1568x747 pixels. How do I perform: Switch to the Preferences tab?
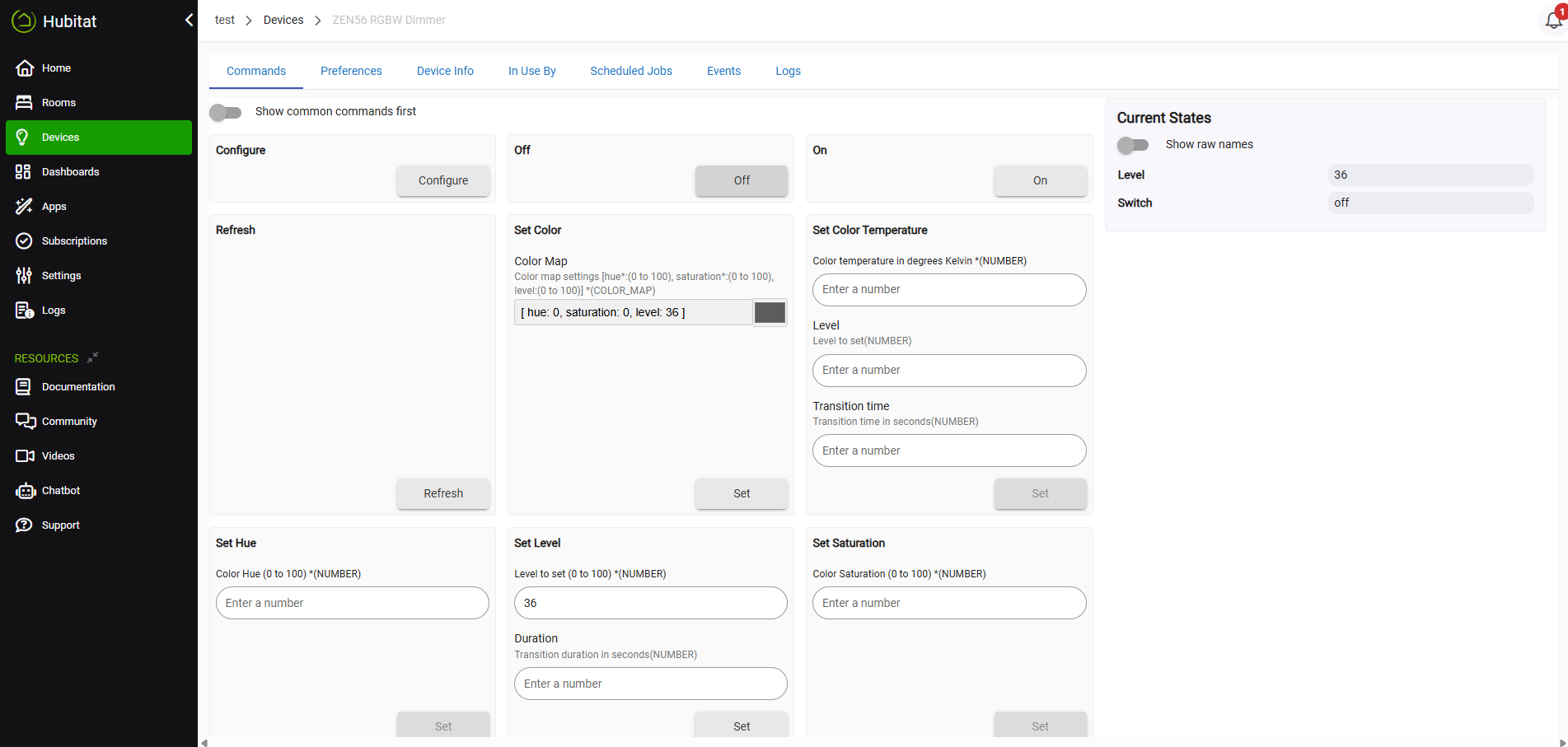[x=351, y=71]
